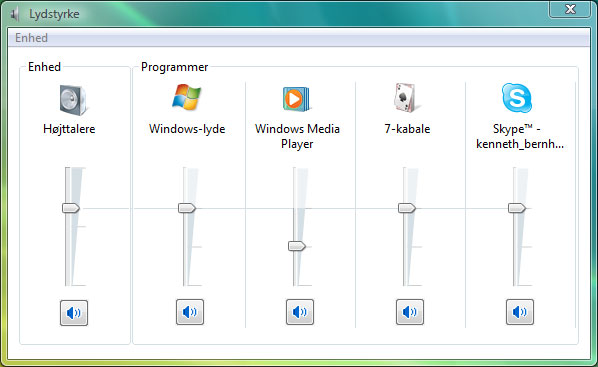Click the Højttalere device label
The width and height of the screenshot is (598, 367).
tap(69, 129)
